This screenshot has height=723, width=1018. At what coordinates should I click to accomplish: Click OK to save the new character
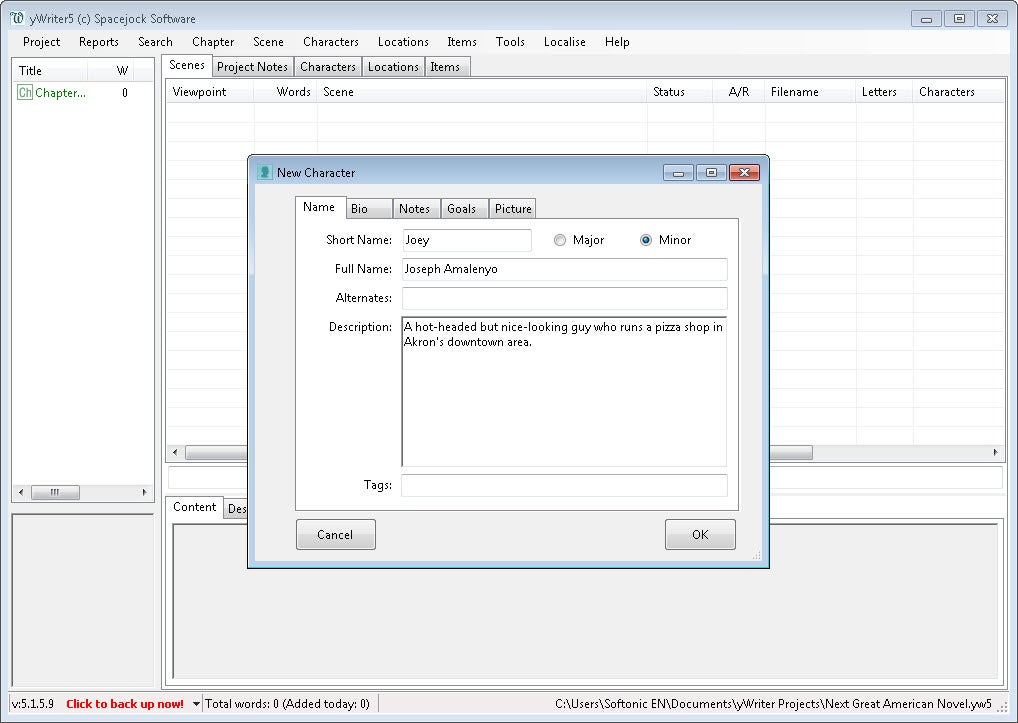pyautogui.click(x=700, y=534)
